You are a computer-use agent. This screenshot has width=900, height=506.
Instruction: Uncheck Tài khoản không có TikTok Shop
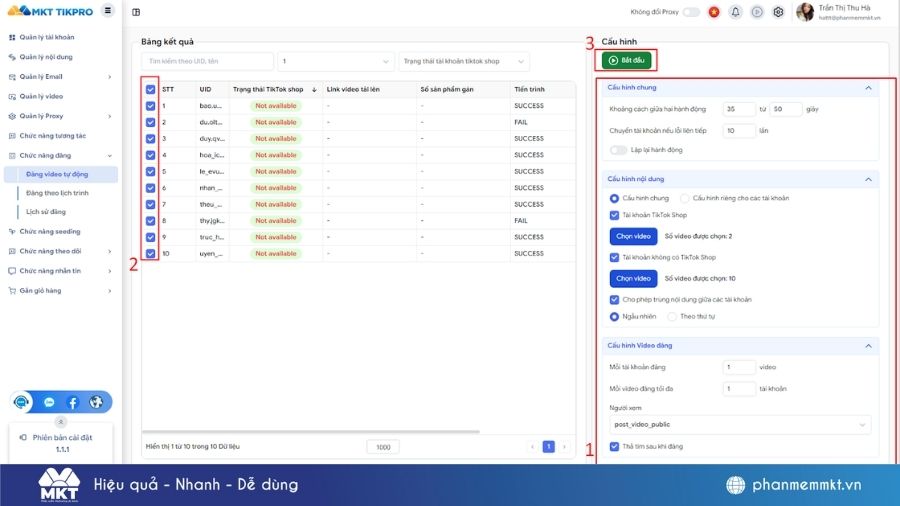614,258
